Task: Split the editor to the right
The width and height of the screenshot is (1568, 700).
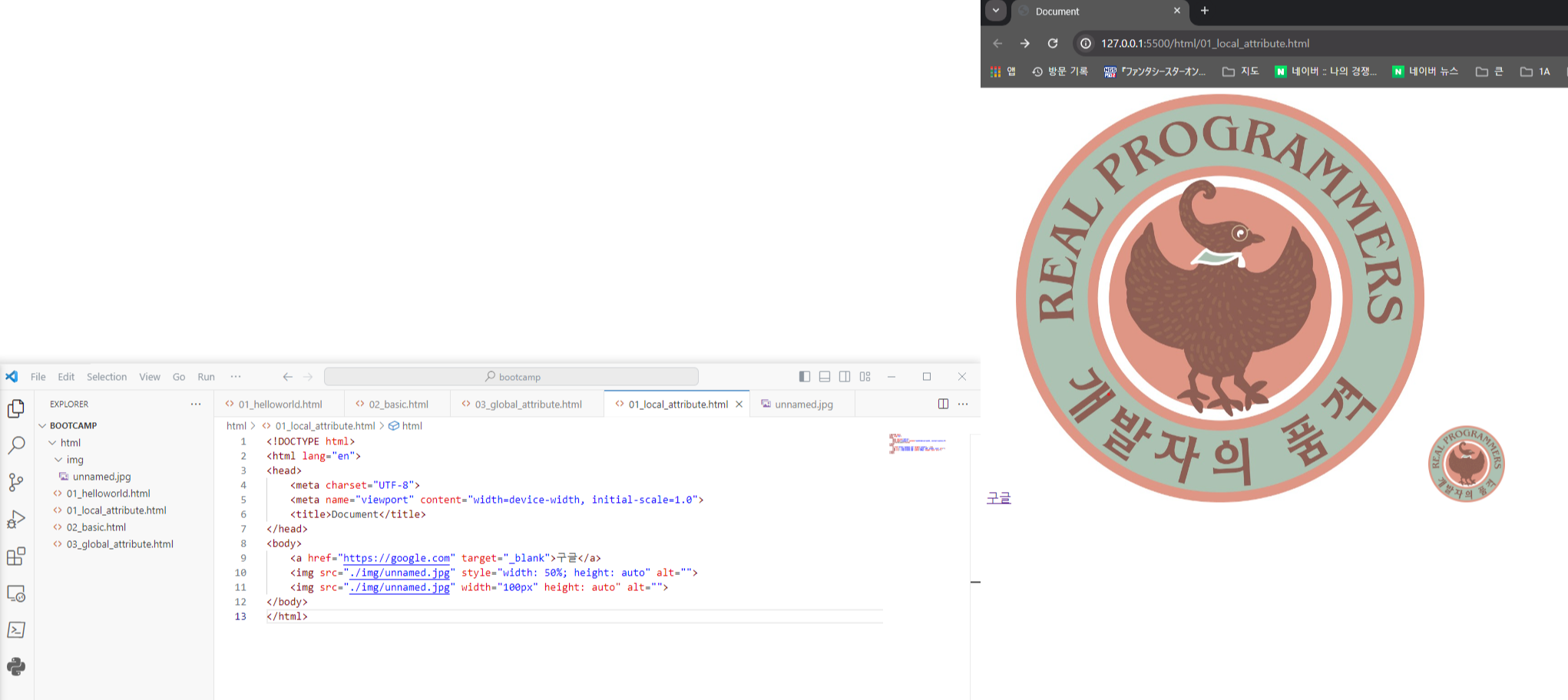Action: click(943, 404)
